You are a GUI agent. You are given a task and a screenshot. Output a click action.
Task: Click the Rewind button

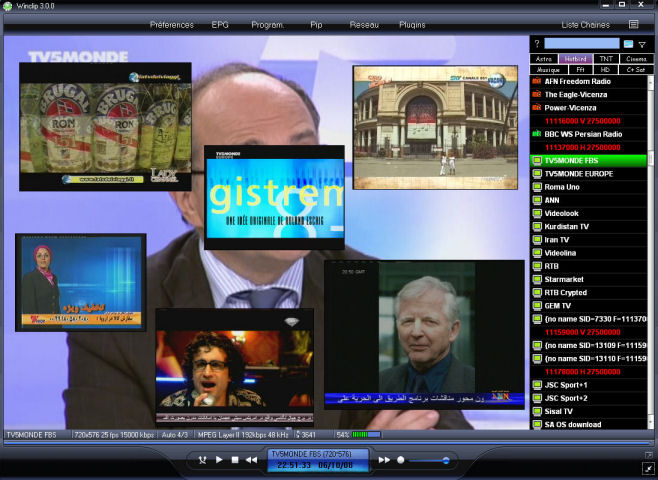click(x=251, y=460)
